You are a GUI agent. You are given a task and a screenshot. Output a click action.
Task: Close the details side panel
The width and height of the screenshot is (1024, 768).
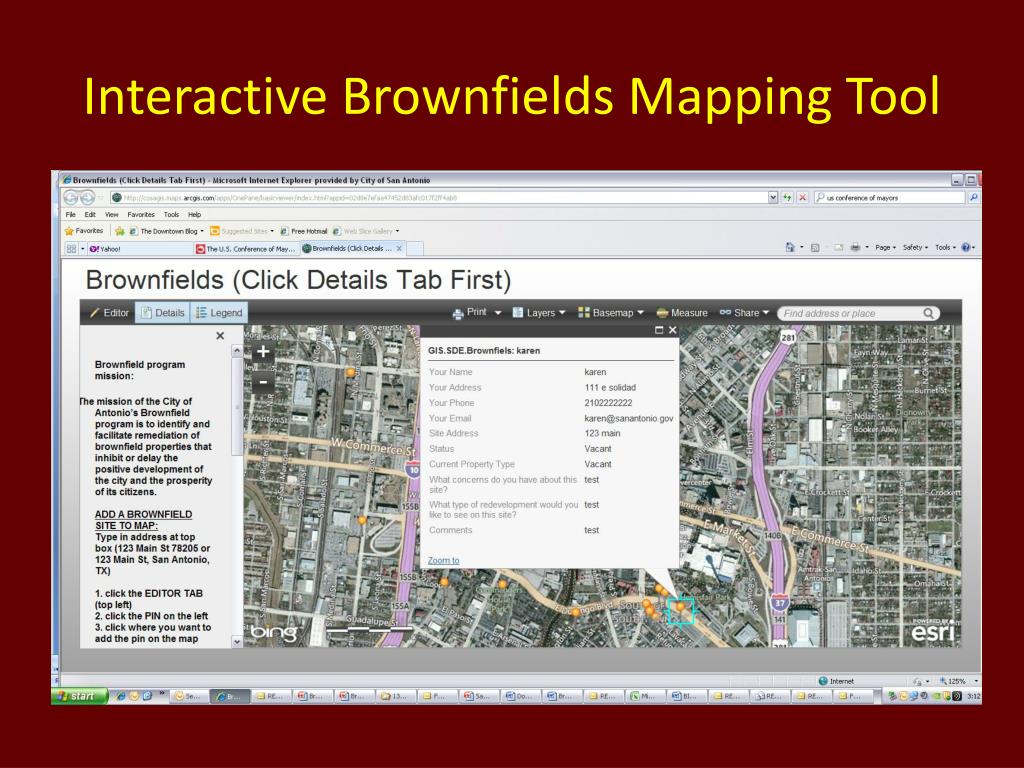pos(220,337)
